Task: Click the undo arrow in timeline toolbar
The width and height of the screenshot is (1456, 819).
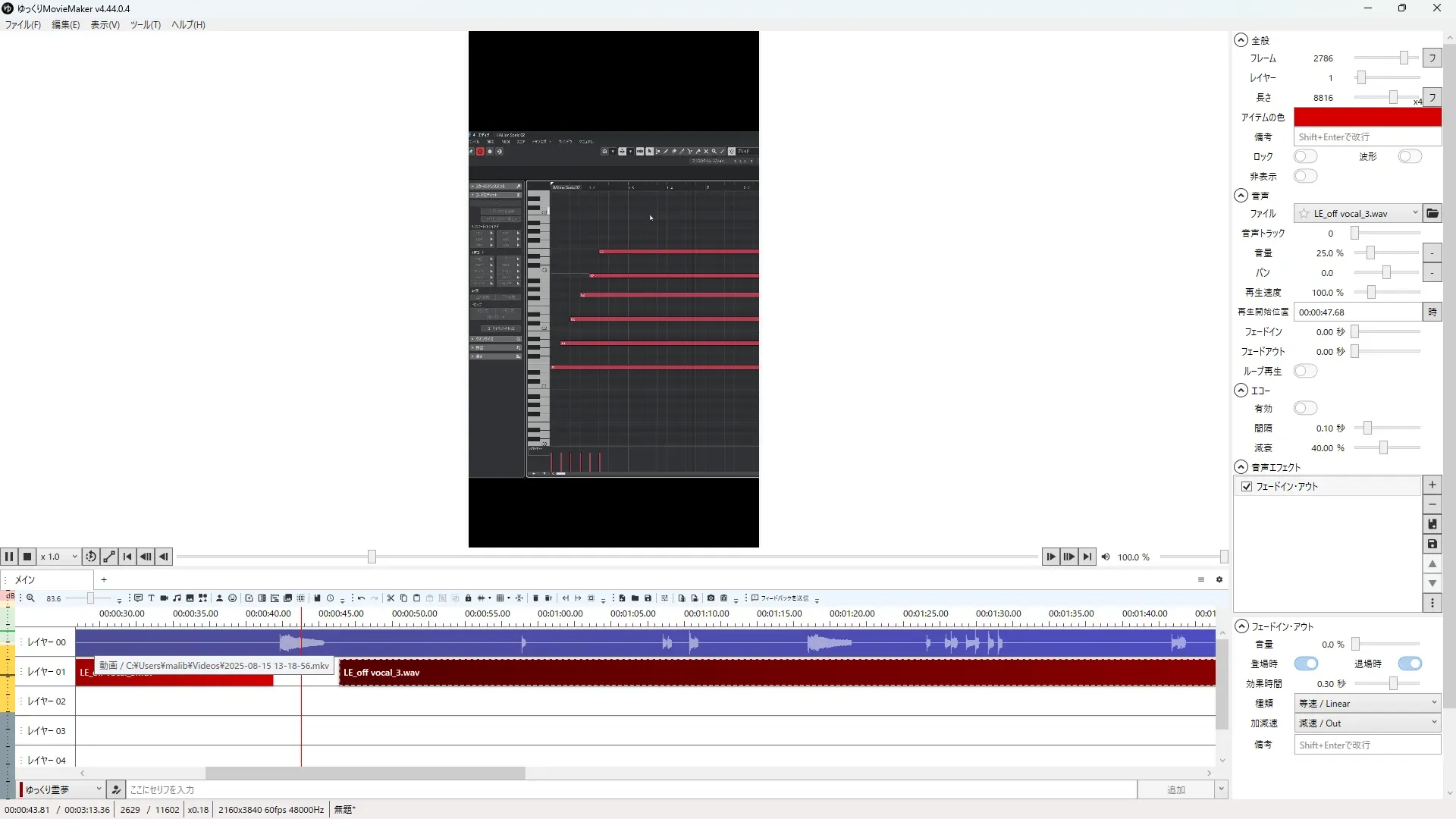Action: (361, 598)
